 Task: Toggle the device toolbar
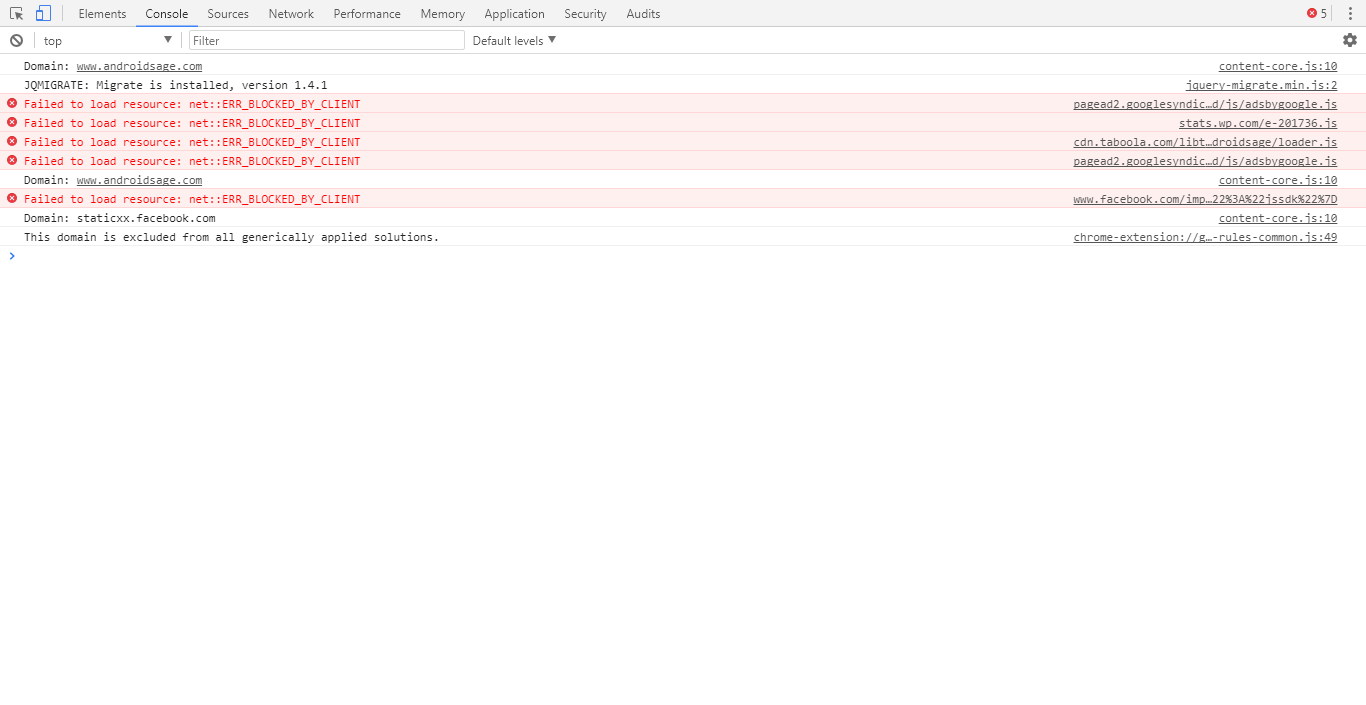click(x=41, y=13)
